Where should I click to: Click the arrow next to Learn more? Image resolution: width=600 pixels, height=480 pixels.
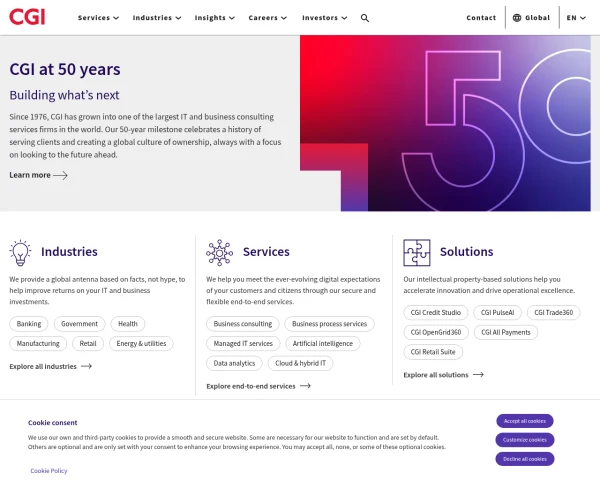tap(61, 175)
